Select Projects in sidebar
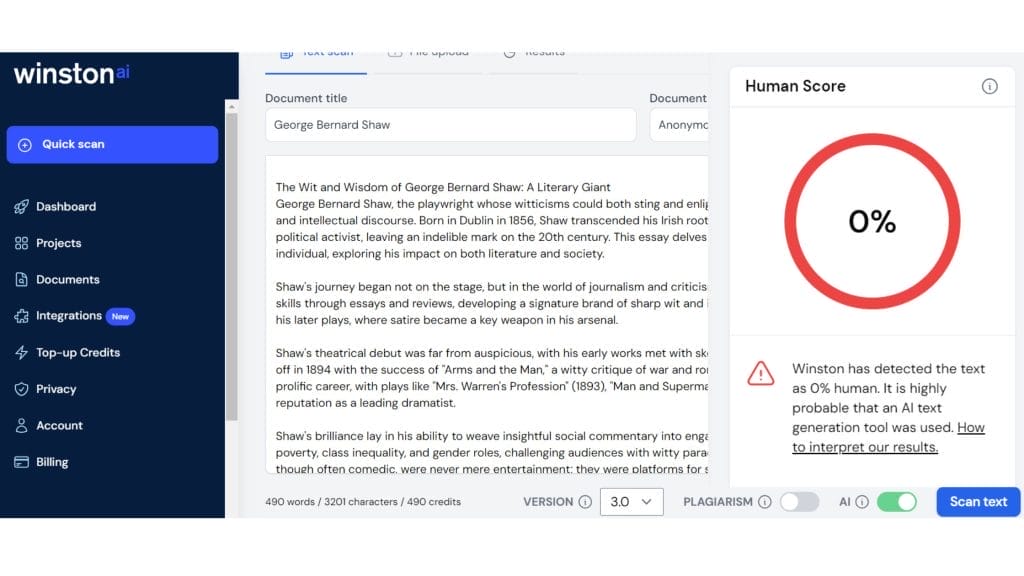The image size is (1024, 576). point(59,243)
